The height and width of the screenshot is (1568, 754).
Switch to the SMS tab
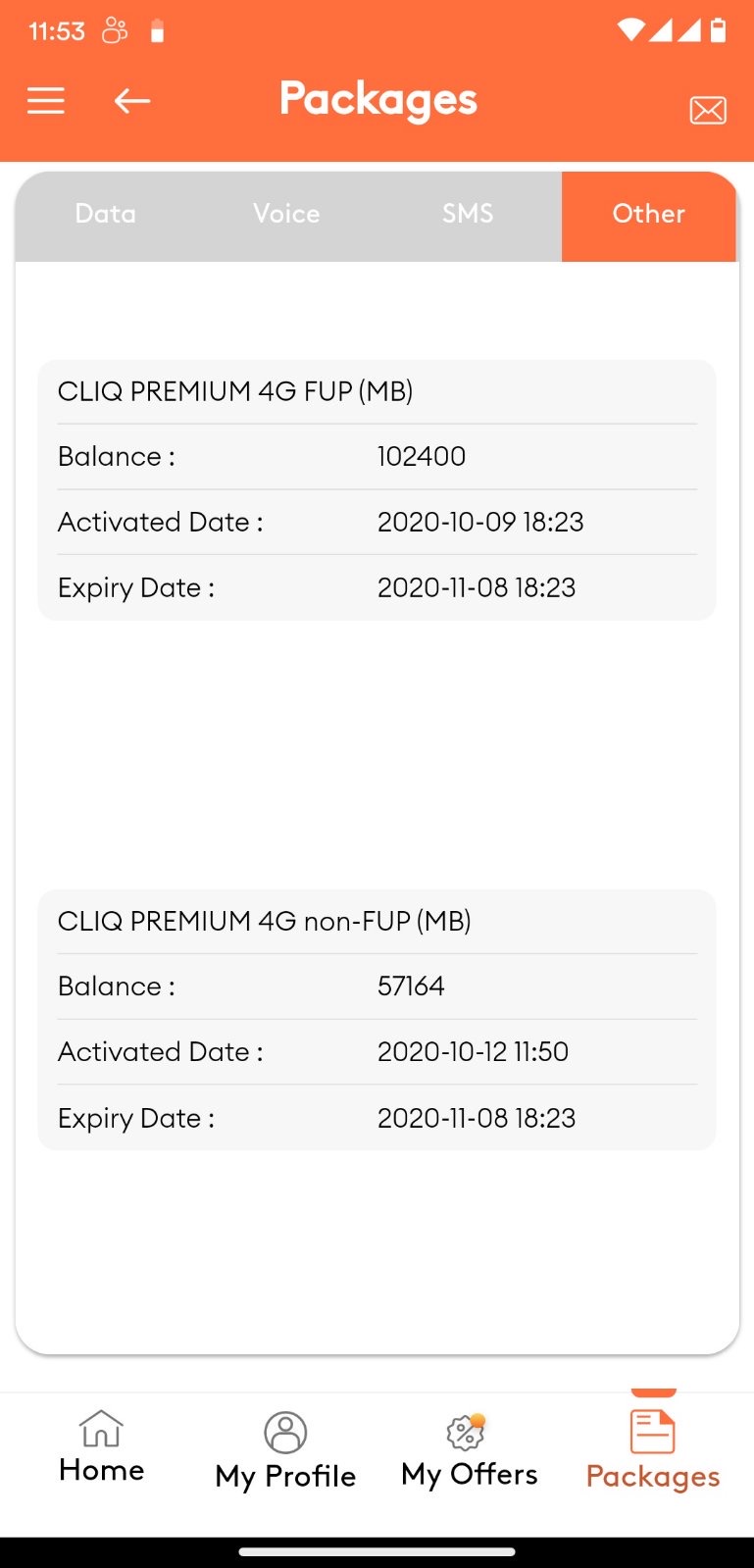(x=468, y=214)
